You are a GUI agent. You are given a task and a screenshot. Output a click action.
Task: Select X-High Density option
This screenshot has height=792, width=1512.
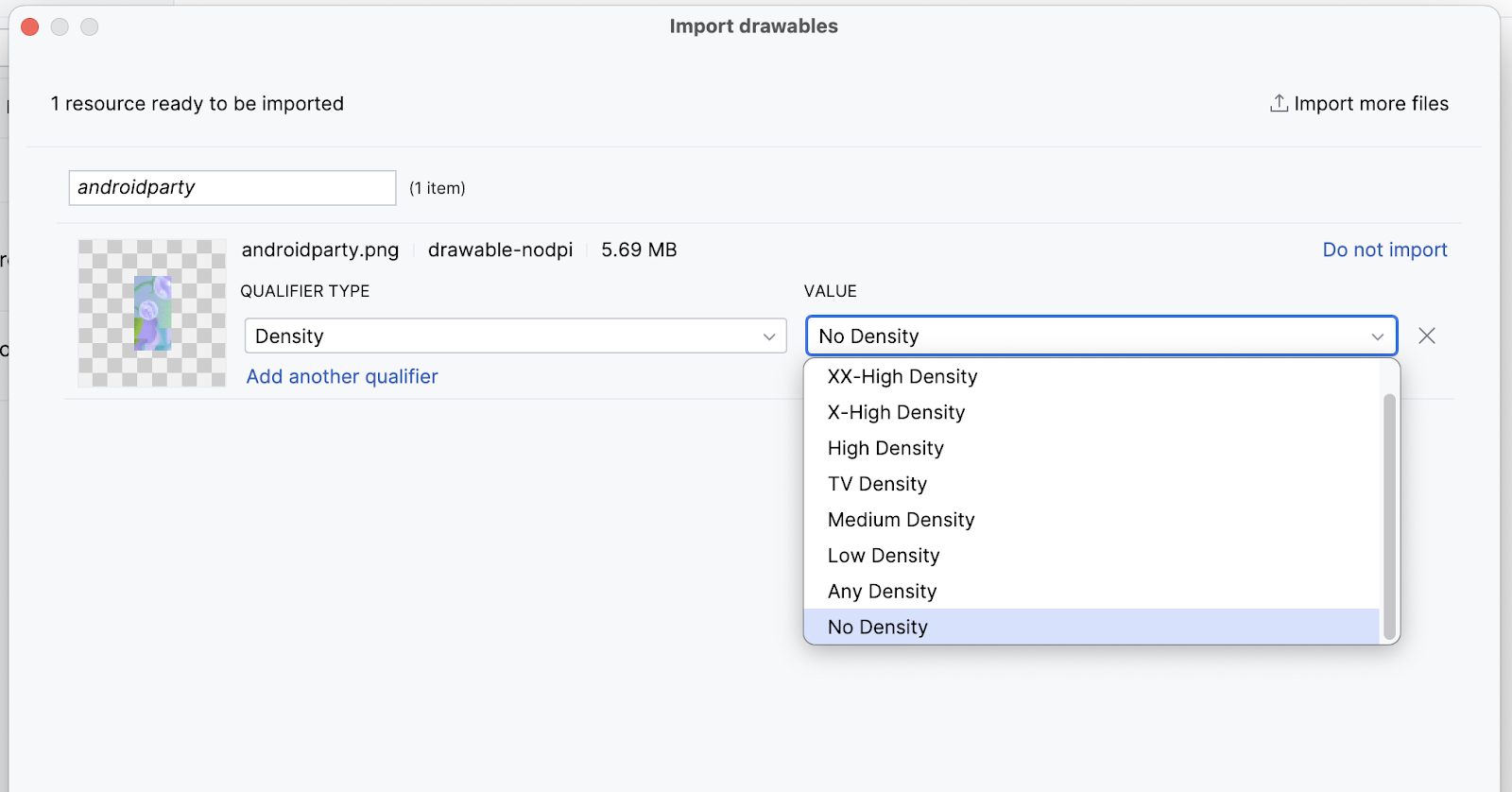point(896,412)
